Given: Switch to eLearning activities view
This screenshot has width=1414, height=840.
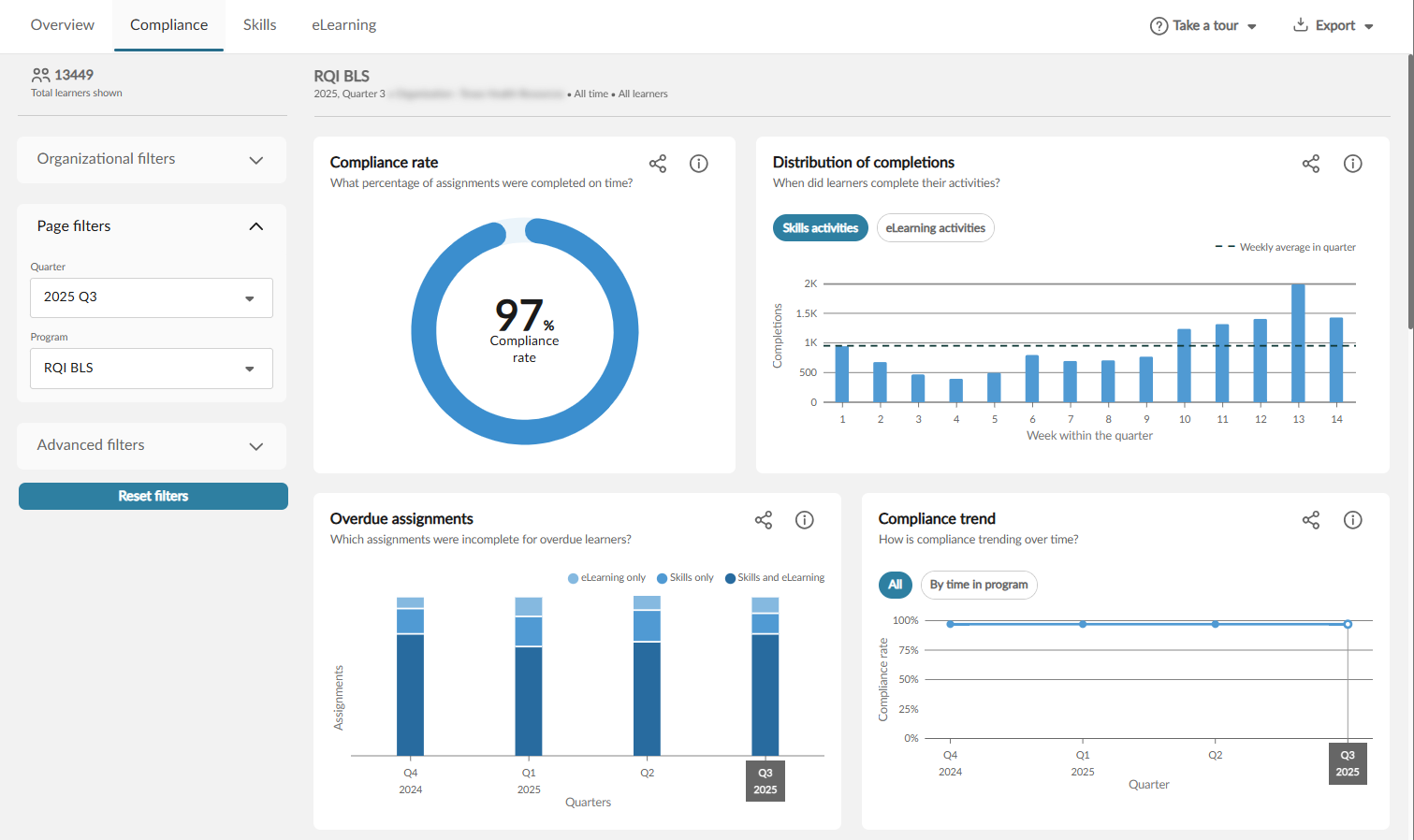Looking at the screenshot, I should click(935, 228).
